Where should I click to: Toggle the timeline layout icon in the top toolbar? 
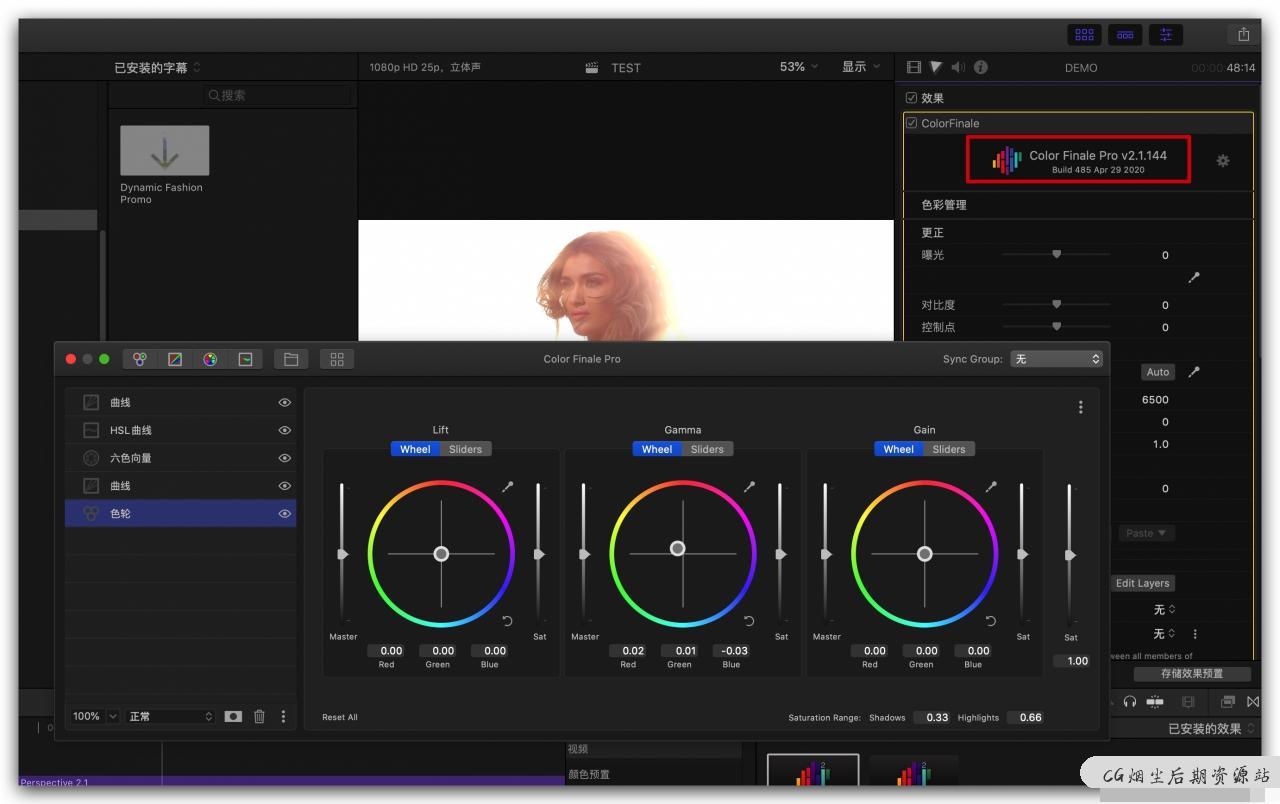click(1125, 34)
